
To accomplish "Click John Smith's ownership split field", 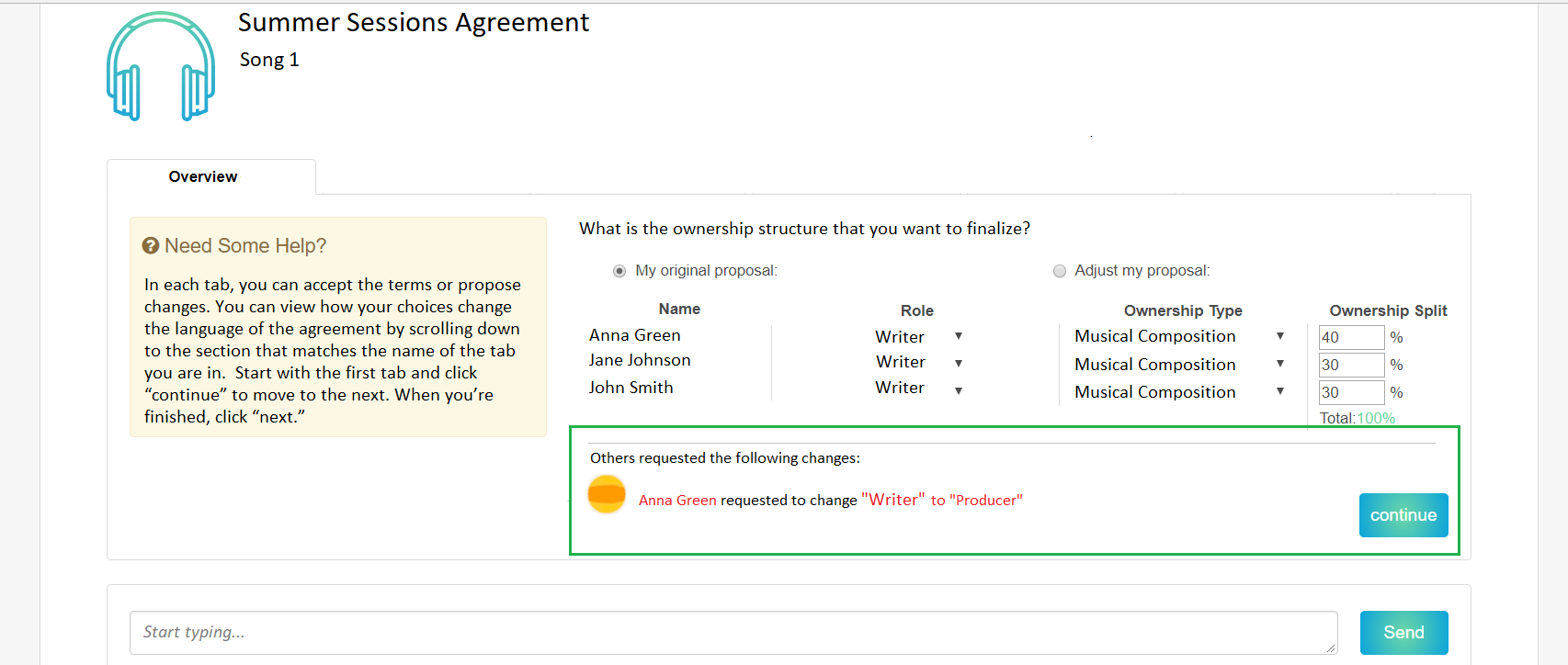I will (1350, 392).
